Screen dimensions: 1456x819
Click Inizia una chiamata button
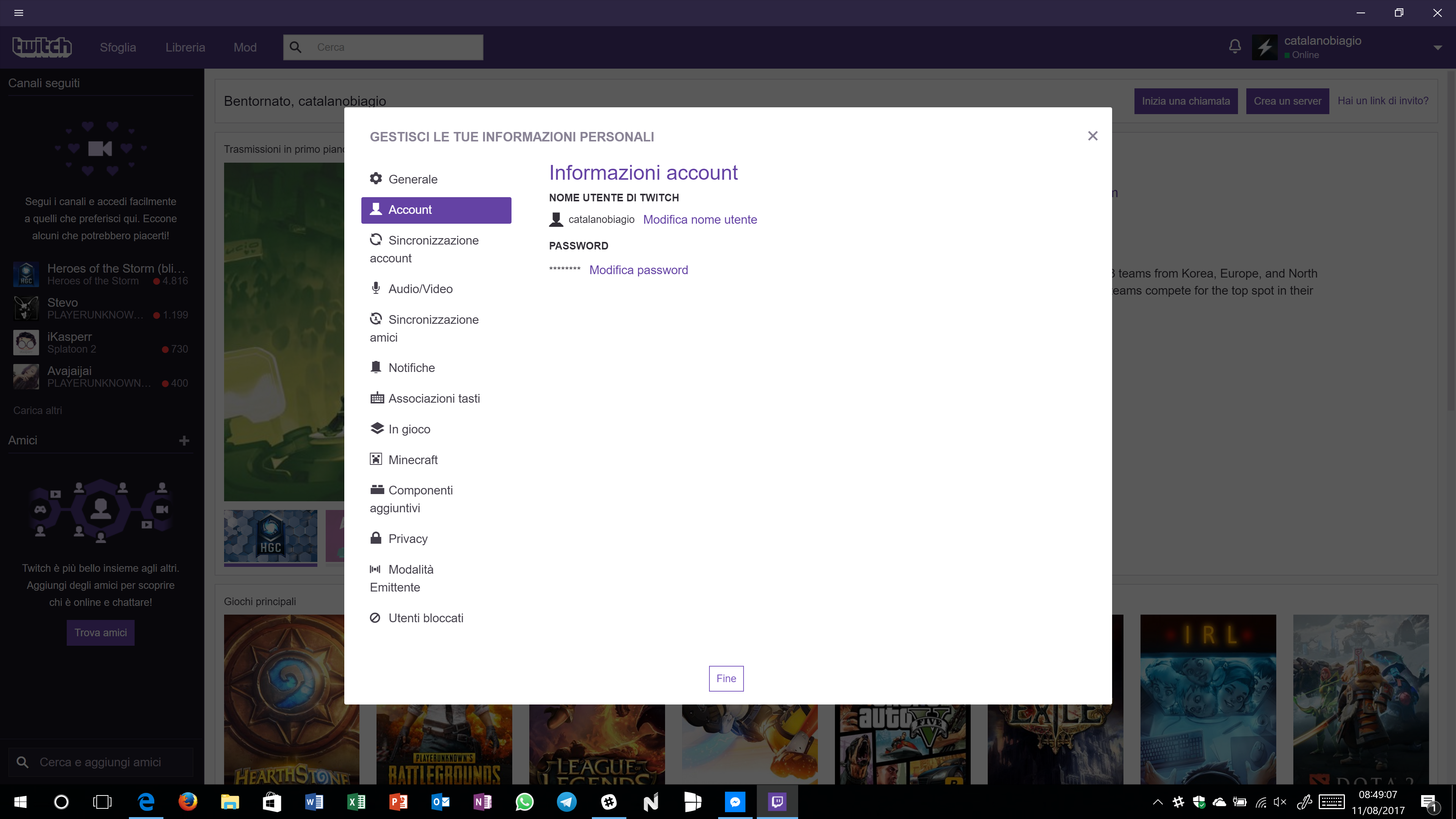click(1186, 101)
